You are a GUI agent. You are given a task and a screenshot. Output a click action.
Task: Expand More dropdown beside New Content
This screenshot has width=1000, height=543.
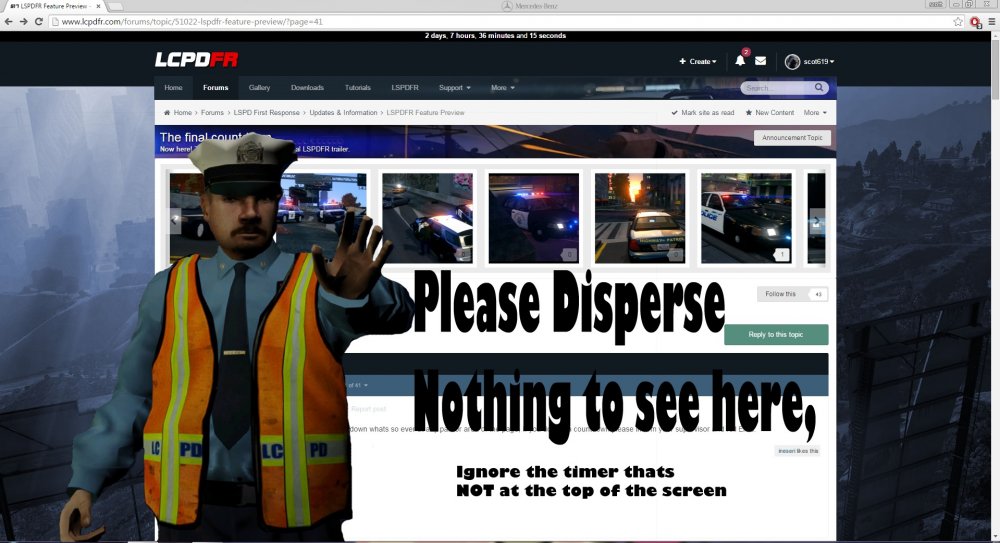[x=815, y=112]
